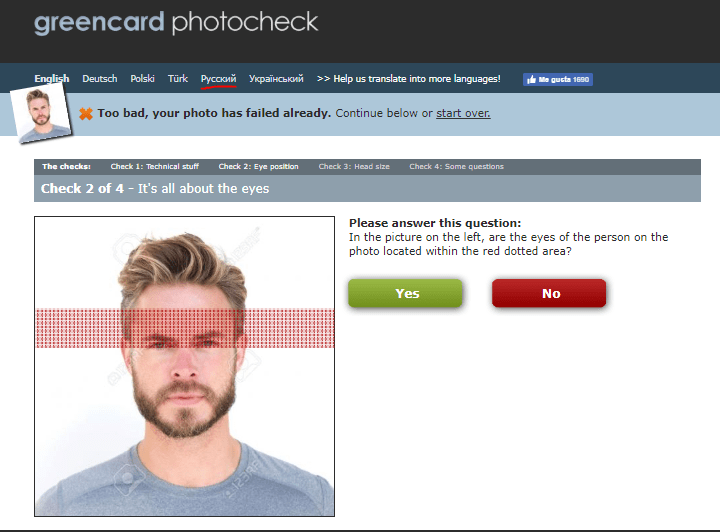The width and height of the screenshot is (720, 532).
Task: Open the help us translate link
Action: coord(409,78)
